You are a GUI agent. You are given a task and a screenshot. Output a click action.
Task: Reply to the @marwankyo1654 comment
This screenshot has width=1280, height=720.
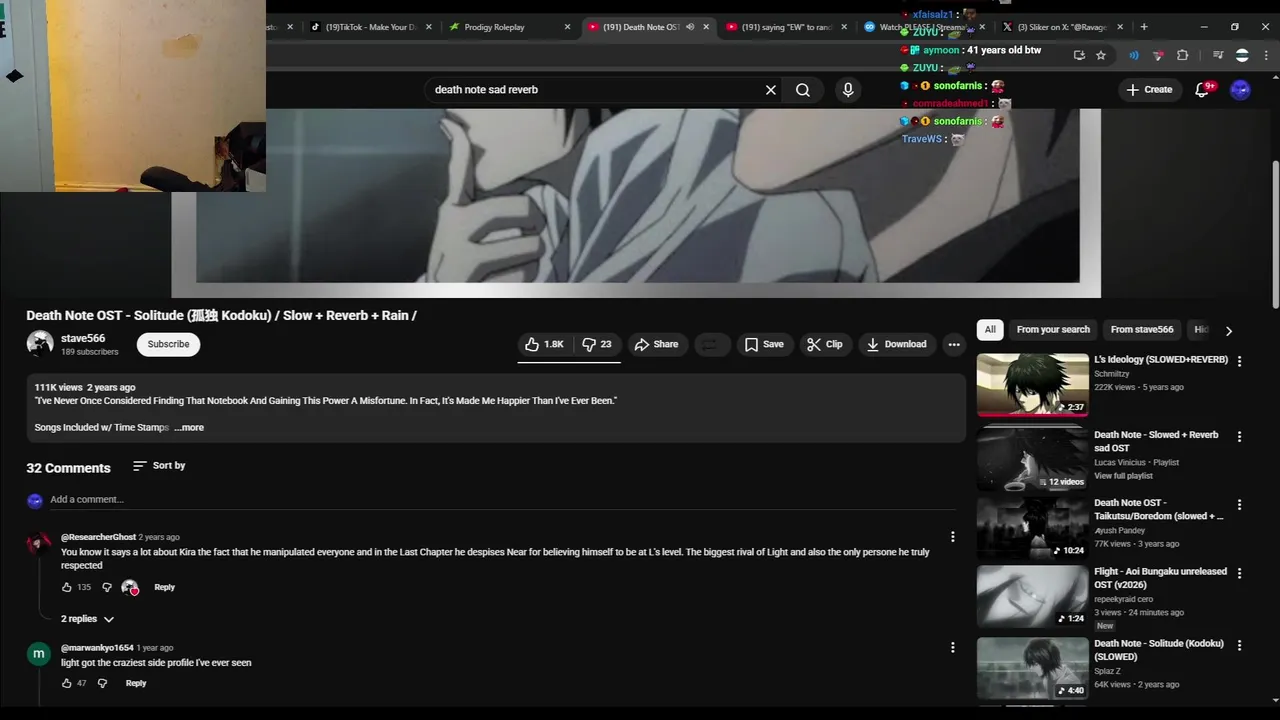136,683
